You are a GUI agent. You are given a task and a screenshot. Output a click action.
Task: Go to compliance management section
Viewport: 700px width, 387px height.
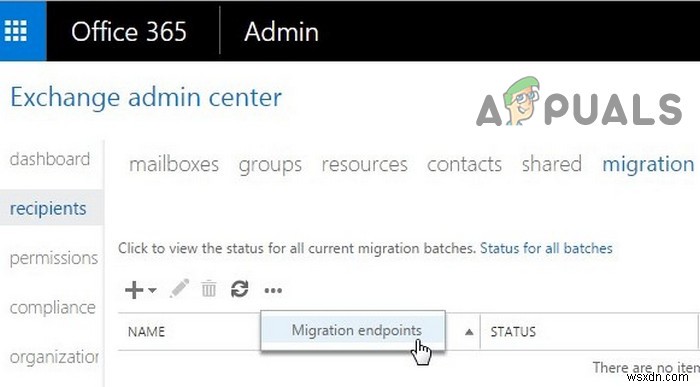(53, 307)
